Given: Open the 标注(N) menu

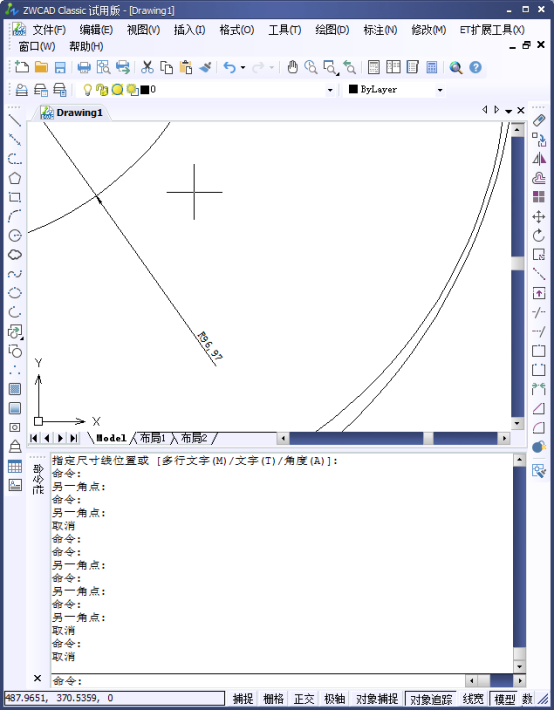Looking at the screenshot, I should pos(380,30).
